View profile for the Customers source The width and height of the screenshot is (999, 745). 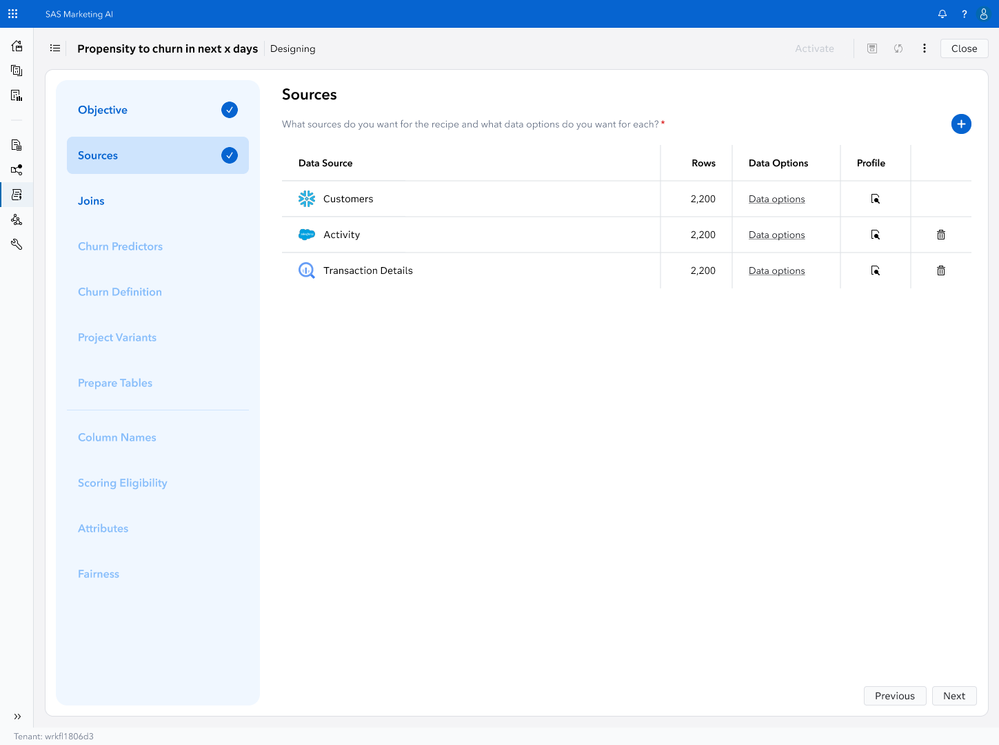point(875,199)
